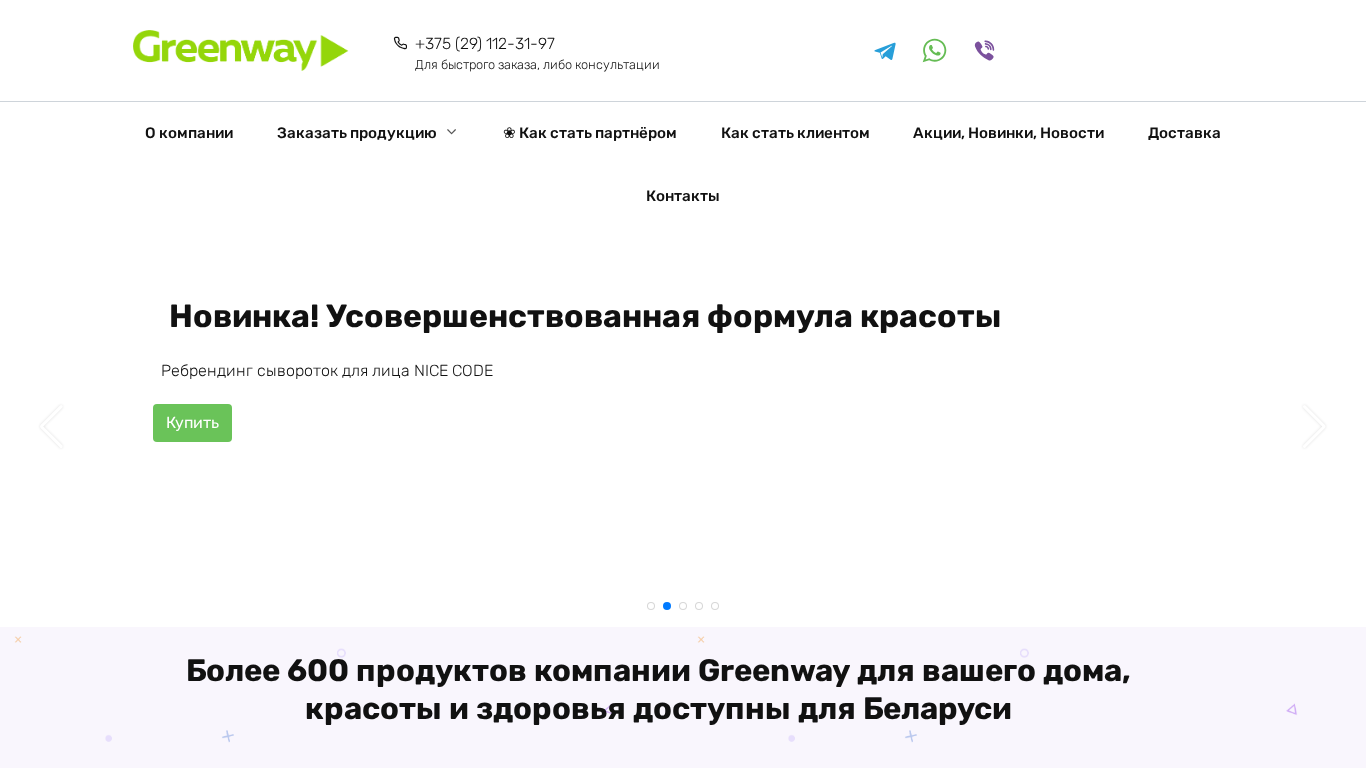Open the WhatsApp contact icon

click(935, 51)
